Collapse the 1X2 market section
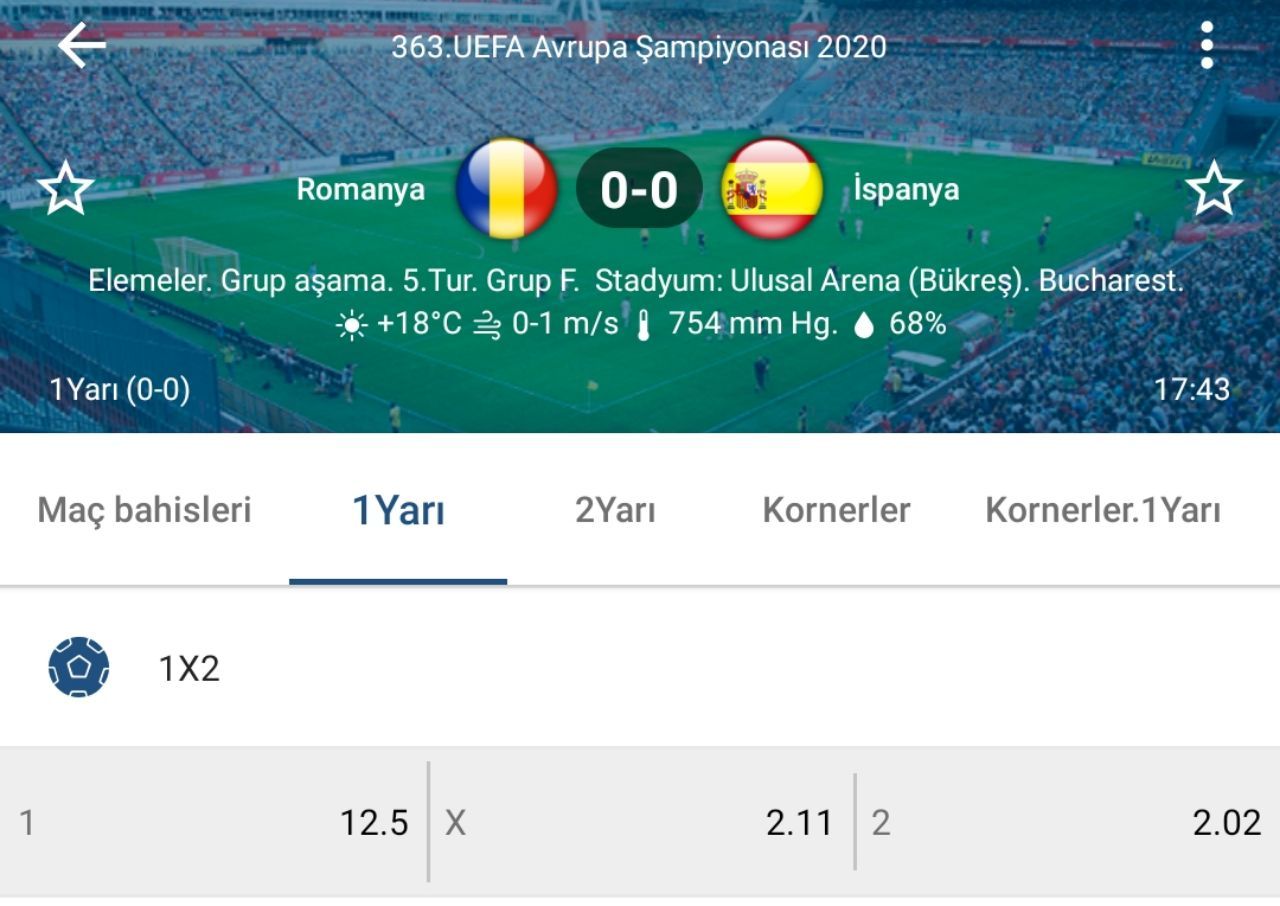The width and height of the screenshot is (1280, 906). 640,668
